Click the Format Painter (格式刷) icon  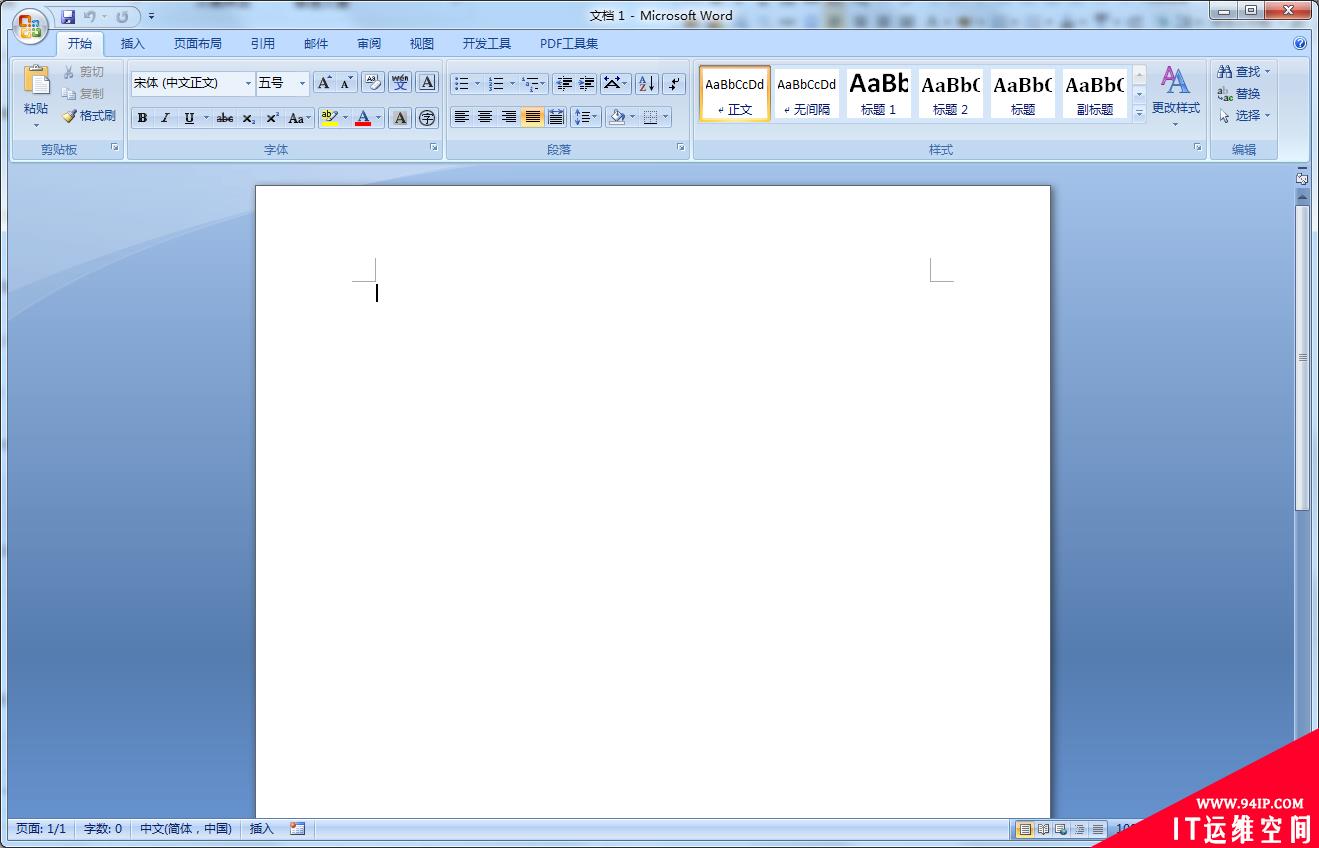(x=69, y=116)
